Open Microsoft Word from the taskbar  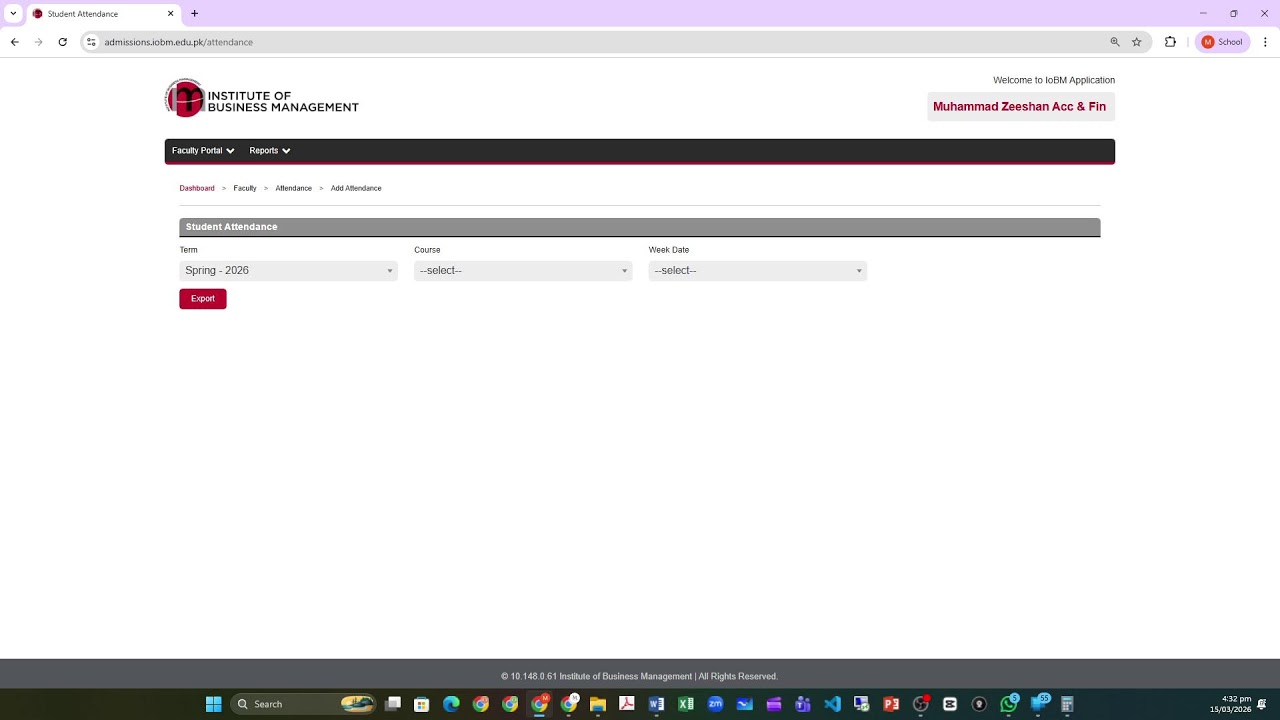click(x=656, y=704)
